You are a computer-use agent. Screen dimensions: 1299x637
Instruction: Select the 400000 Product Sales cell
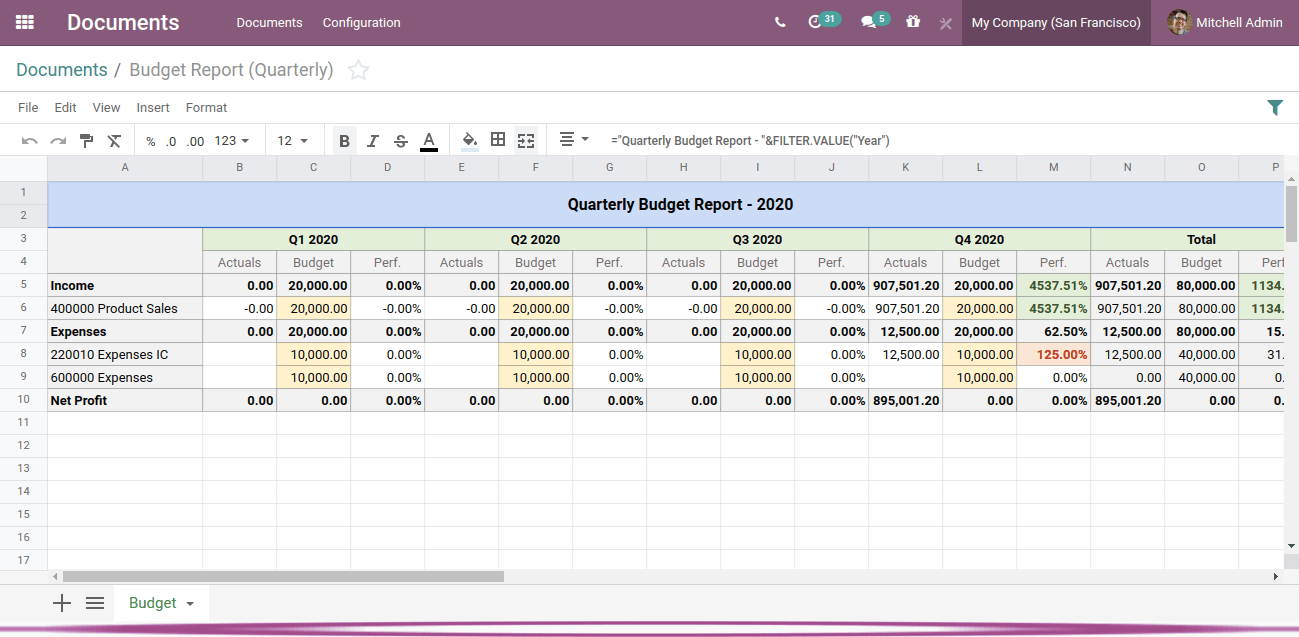(125, 308)
